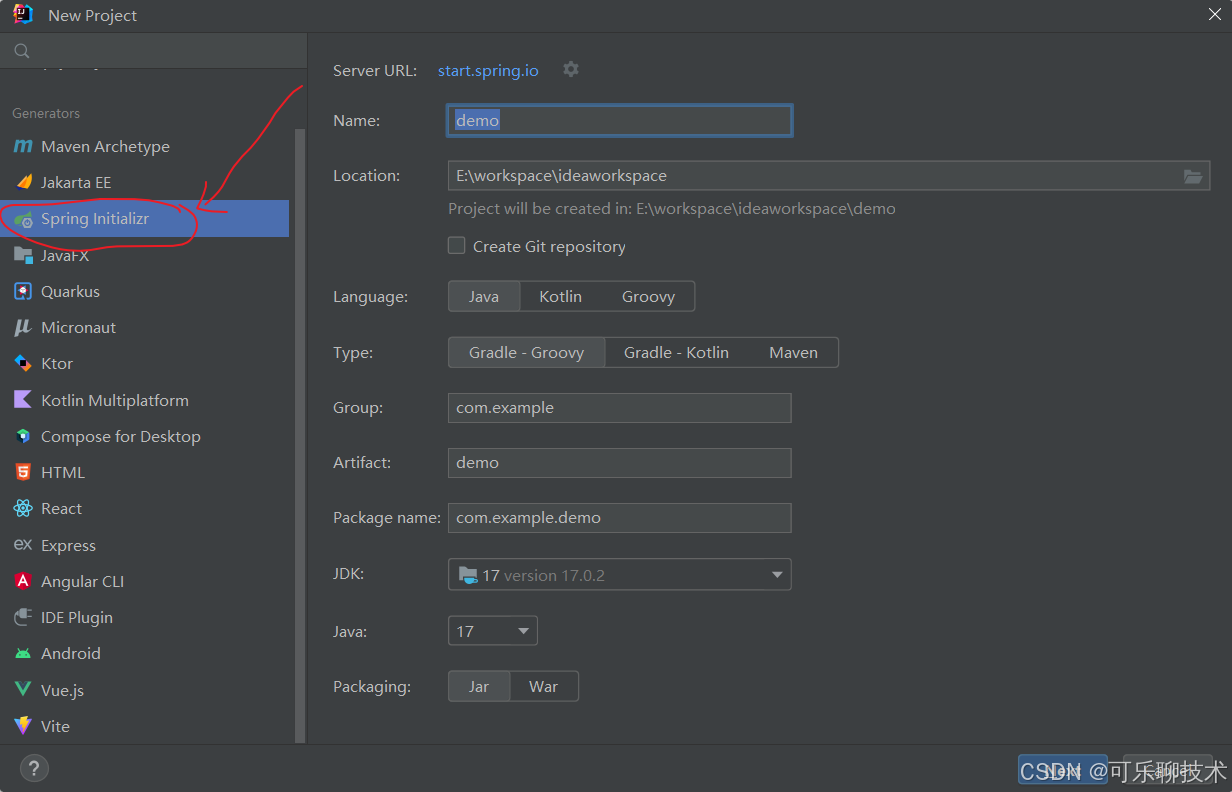Viewport: 1232px width, 792px height.
Task: Open the Java version 17 dropdown
Action: [x=493, y=631]
